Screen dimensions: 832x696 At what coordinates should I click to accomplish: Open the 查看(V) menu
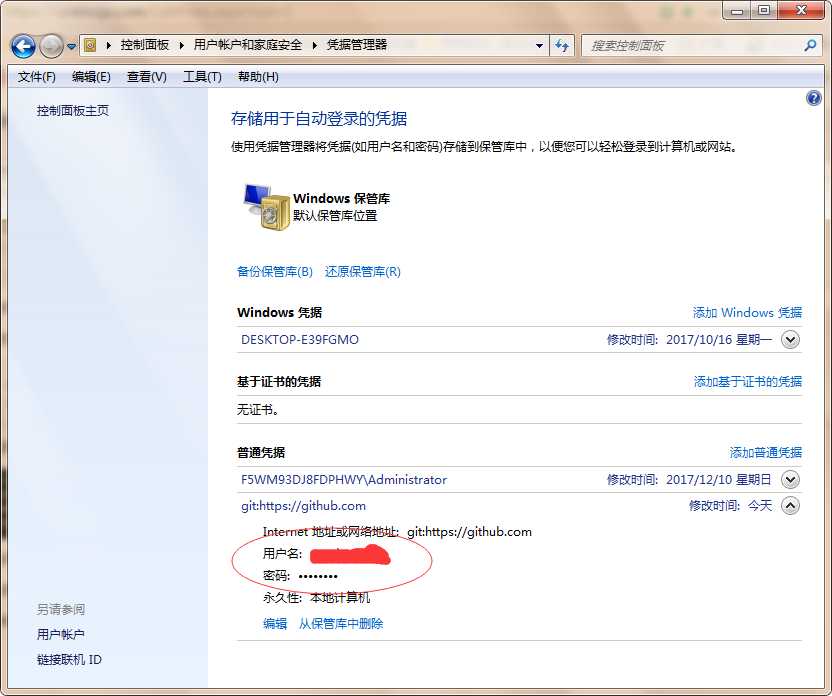[x=146, y=77]
